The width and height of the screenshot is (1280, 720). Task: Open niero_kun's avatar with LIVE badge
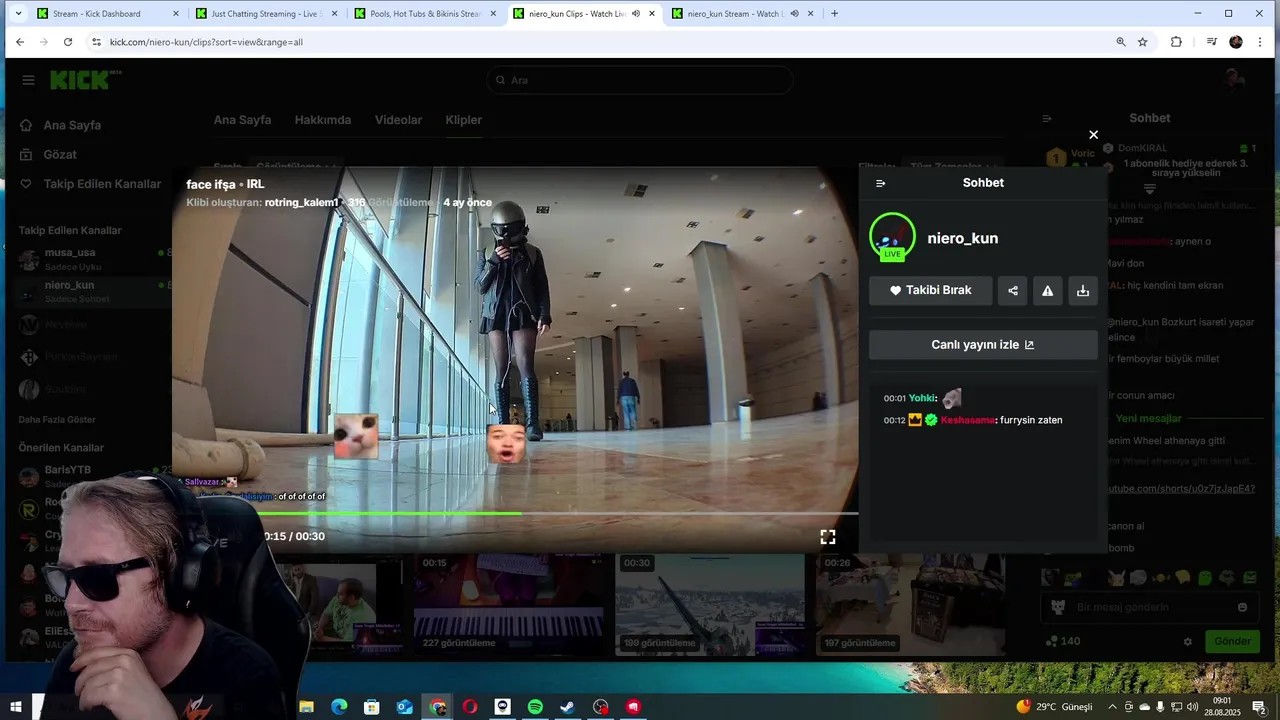[x=892, y=237]
